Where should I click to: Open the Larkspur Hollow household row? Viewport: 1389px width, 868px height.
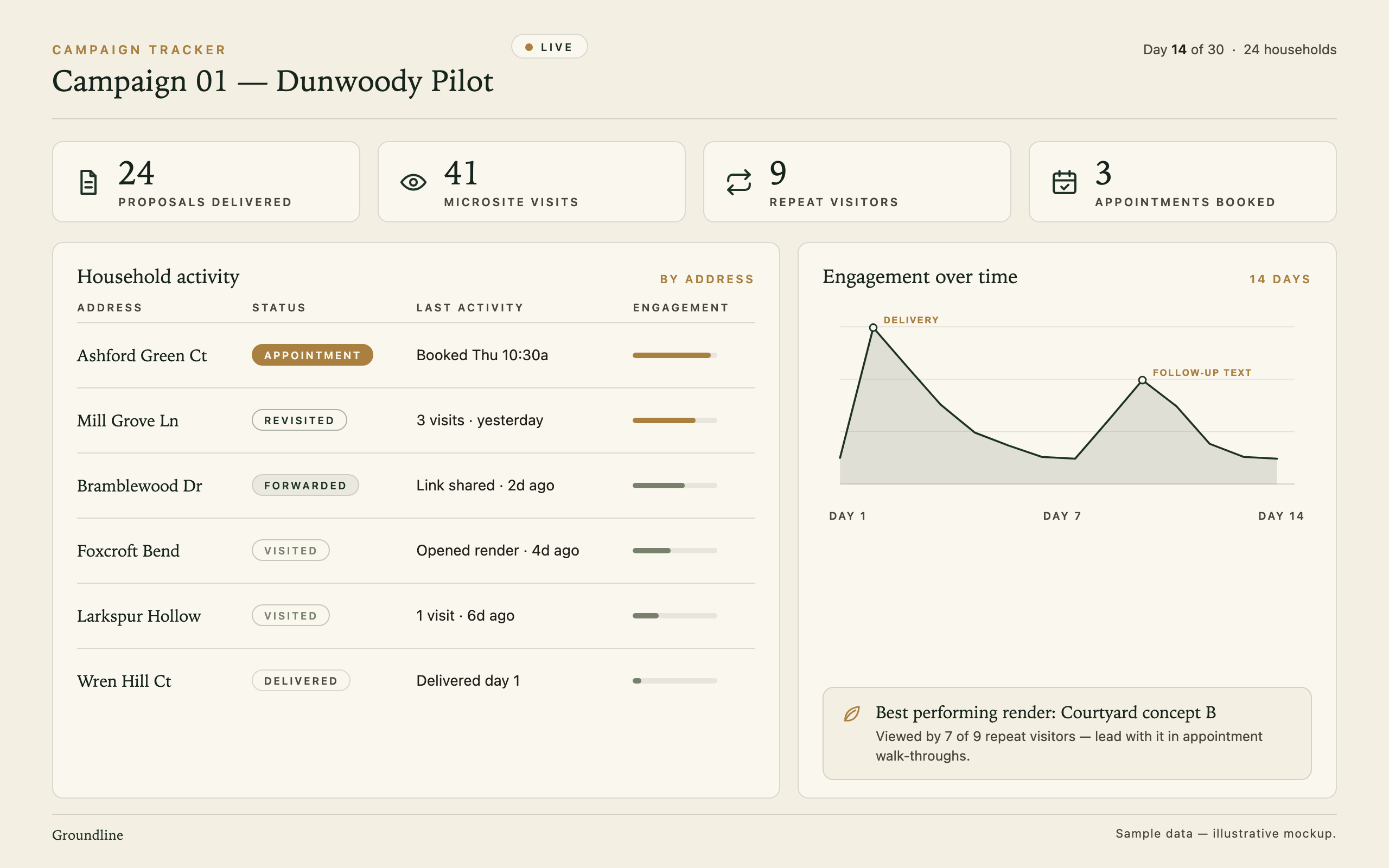pyautogui.click(x=416, y=616)
